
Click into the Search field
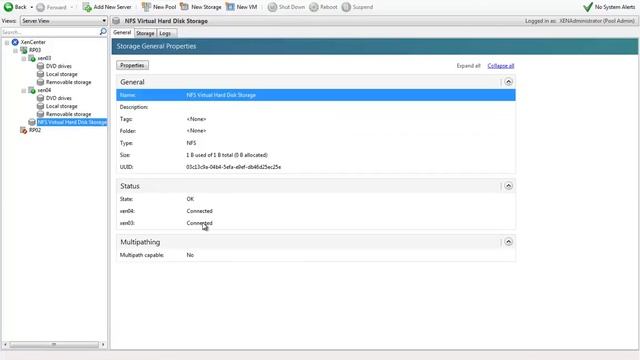[50, 32]
